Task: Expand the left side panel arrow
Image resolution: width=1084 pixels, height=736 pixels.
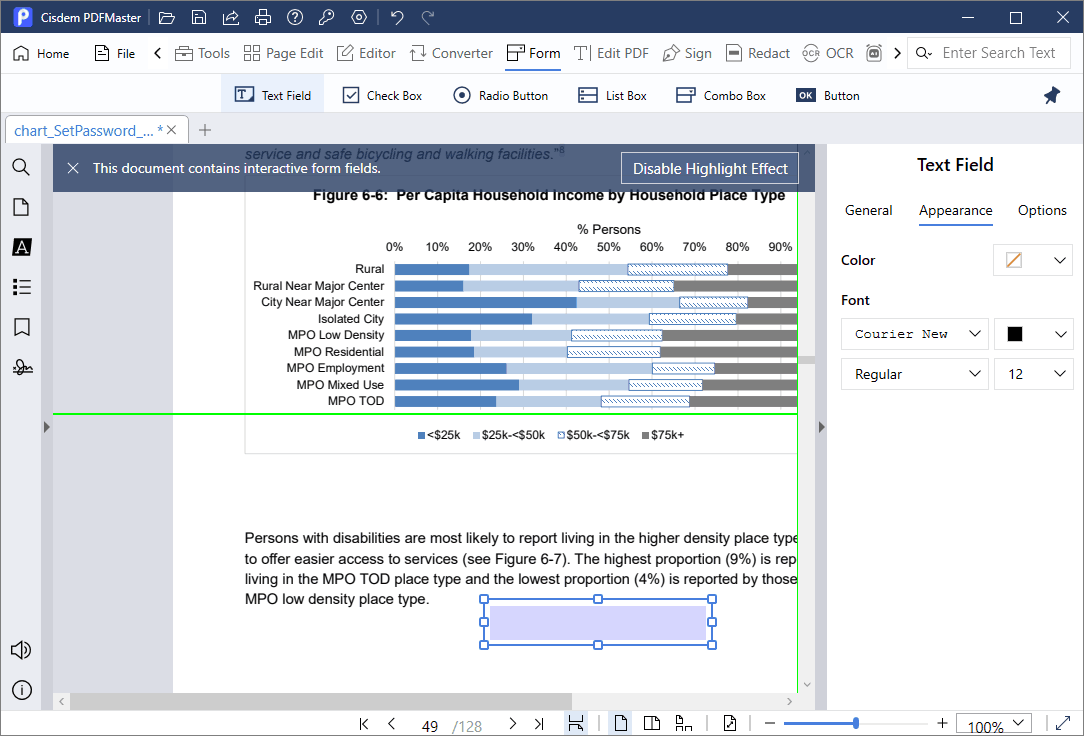Action: point(46,427)
